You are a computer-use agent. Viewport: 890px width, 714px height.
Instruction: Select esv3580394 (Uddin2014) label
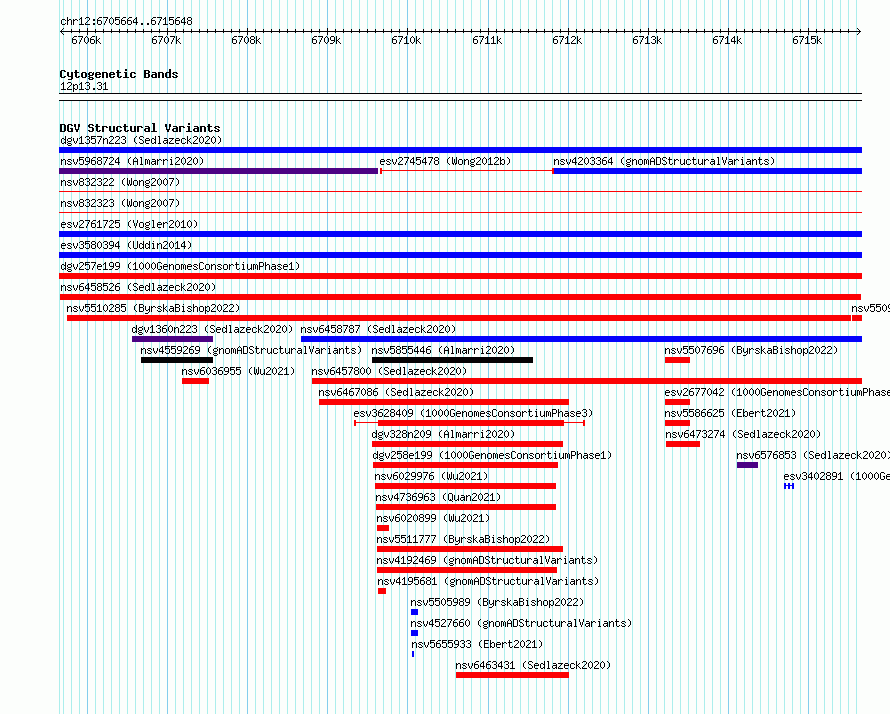tap(126, 245)
